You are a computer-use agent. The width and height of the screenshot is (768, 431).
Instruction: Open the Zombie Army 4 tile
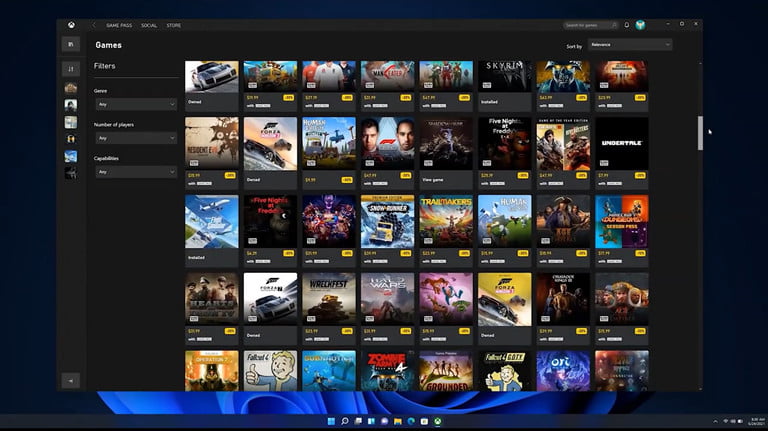coord(387,371)
